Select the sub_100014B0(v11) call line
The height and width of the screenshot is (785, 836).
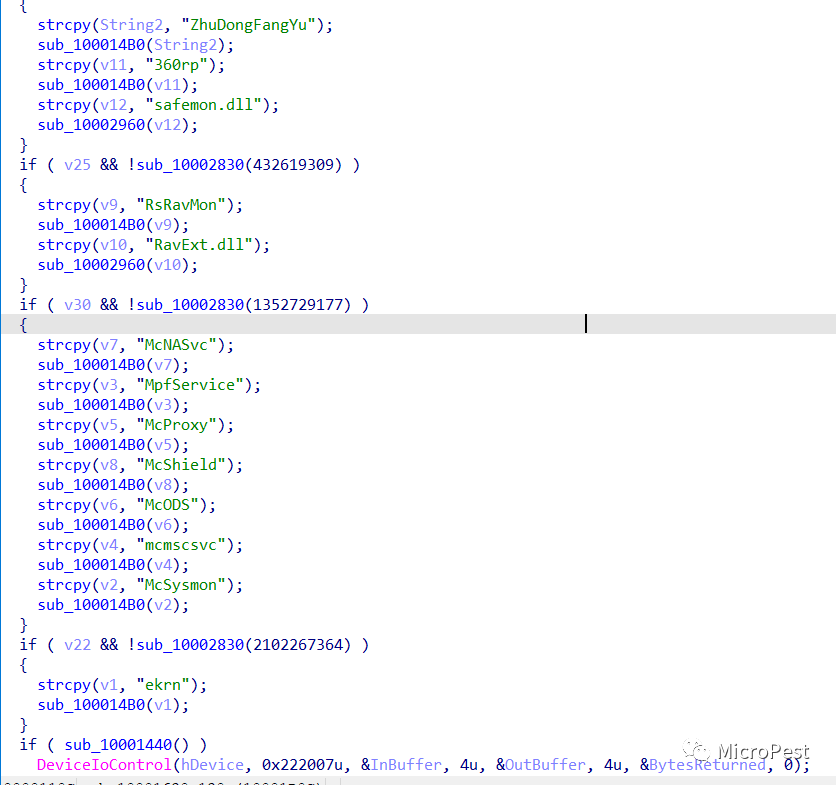point(117,85)
